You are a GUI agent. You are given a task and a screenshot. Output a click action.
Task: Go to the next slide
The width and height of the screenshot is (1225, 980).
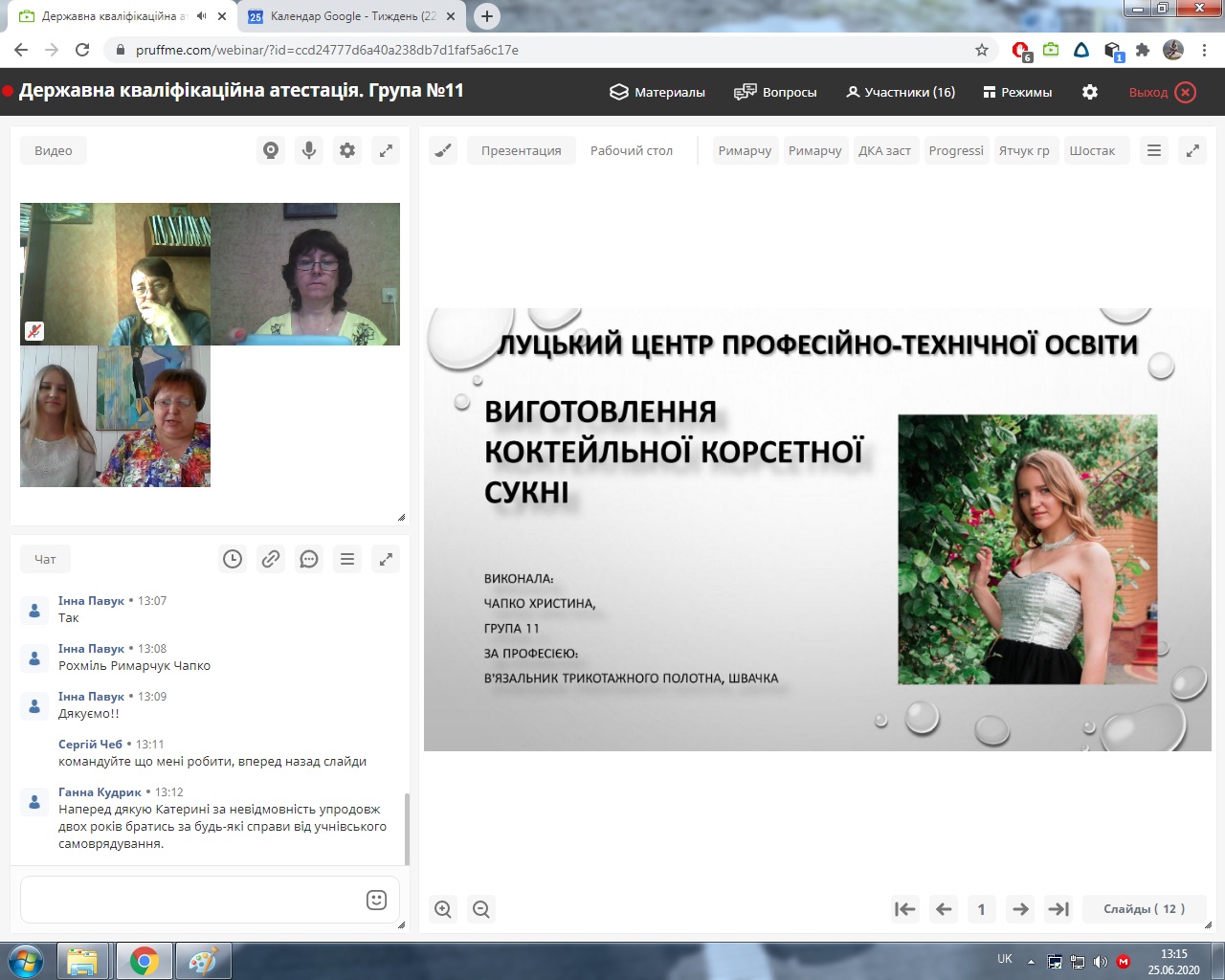1020,909
